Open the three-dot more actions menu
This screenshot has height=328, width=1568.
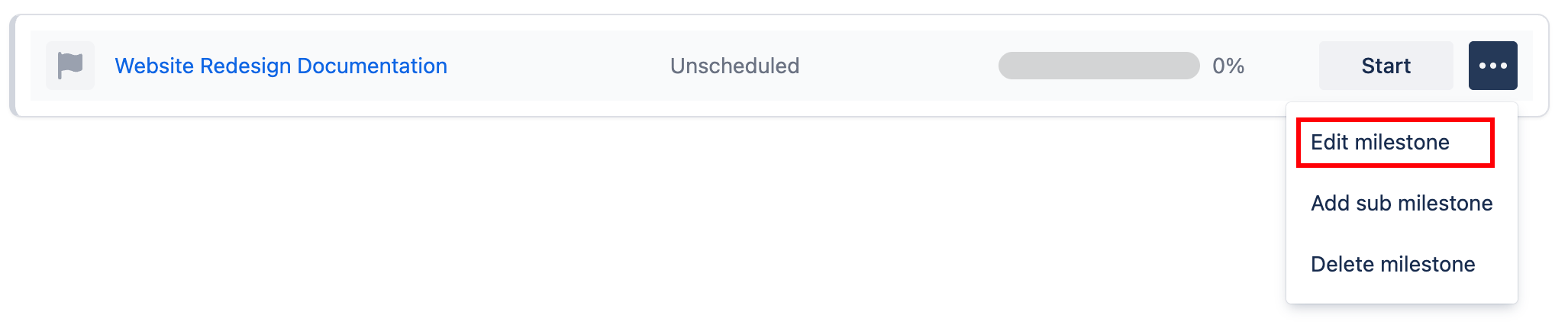tap(1492, 66)
